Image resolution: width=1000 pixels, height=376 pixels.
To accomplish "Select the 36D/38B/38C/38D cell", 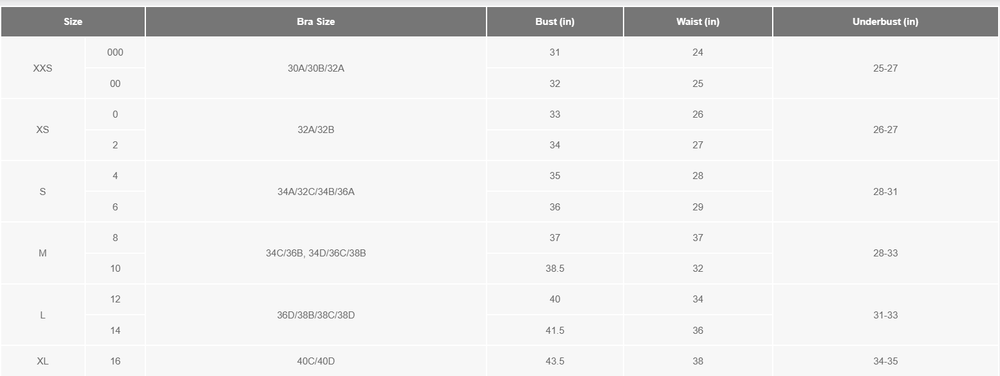I will [316, 315].
